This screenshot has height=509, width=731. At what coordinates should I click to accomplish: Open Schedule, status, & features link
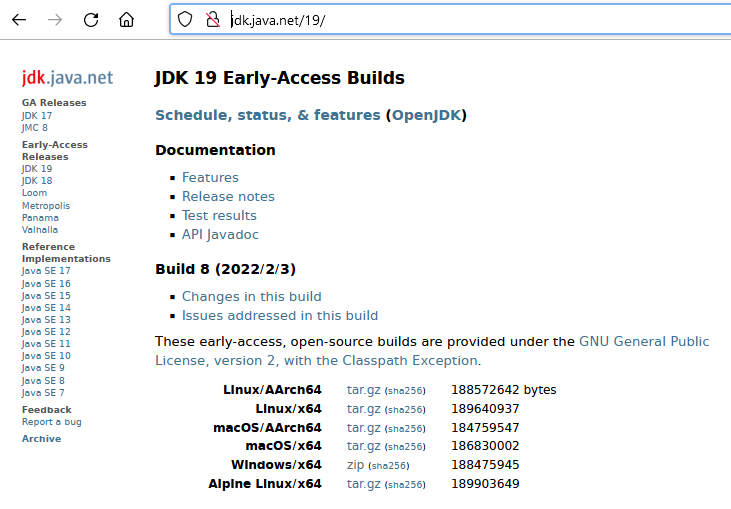tap(268, 115)
